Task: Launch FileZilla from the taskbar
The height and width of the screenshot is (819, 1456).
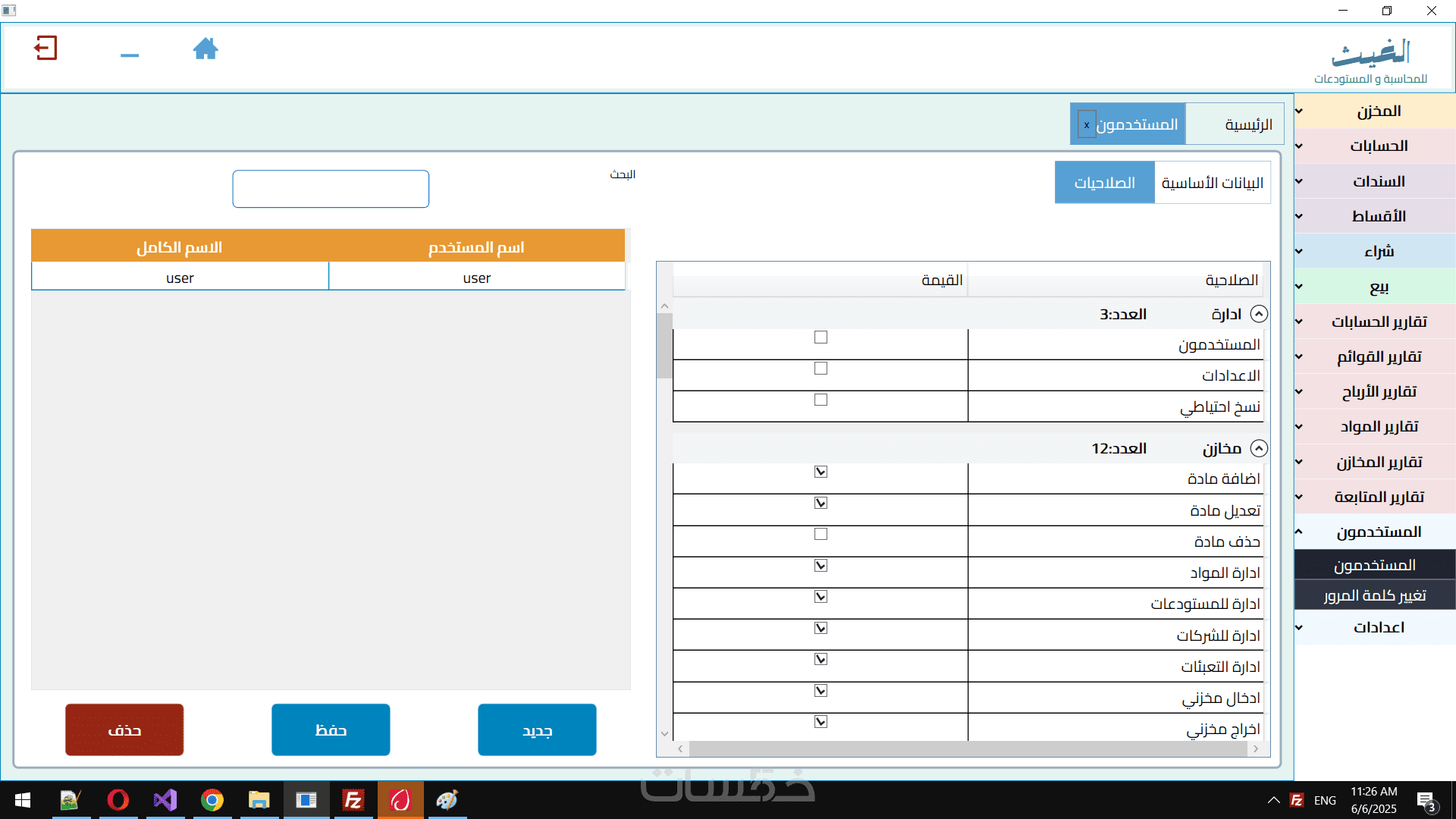Action: [x=353, y=800]
